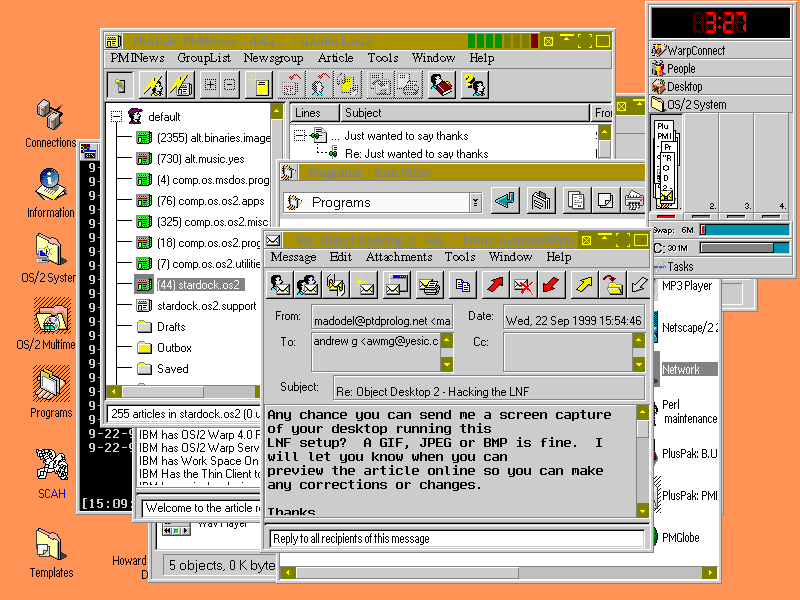The height and width of the screenshot is (600, 800).
Task: Click the document copy icon in Programs toolbar
Action: click(x=576, y=201)
